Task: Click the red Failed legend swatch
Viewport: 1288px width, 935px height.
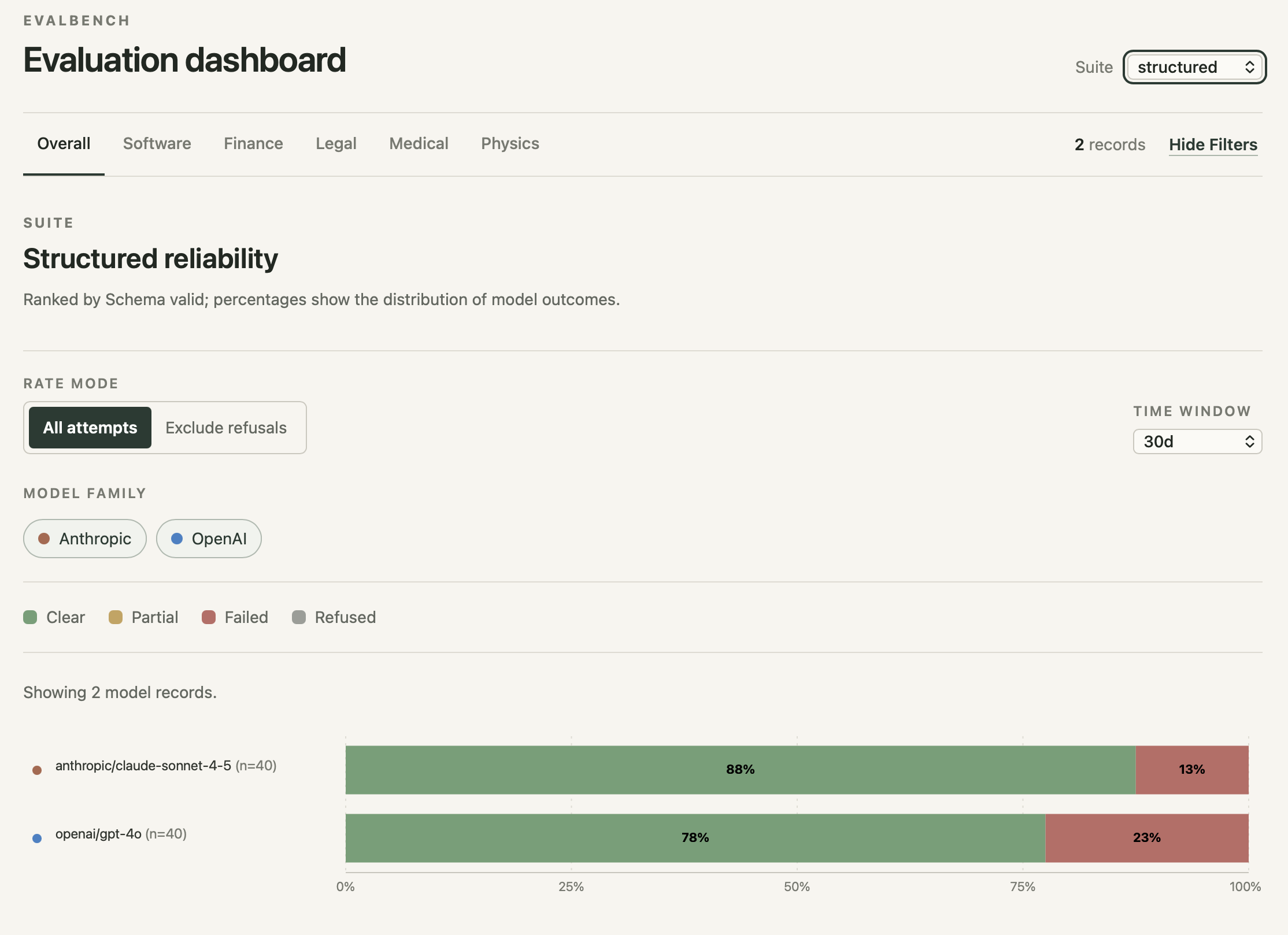Action: pos(209,617)
